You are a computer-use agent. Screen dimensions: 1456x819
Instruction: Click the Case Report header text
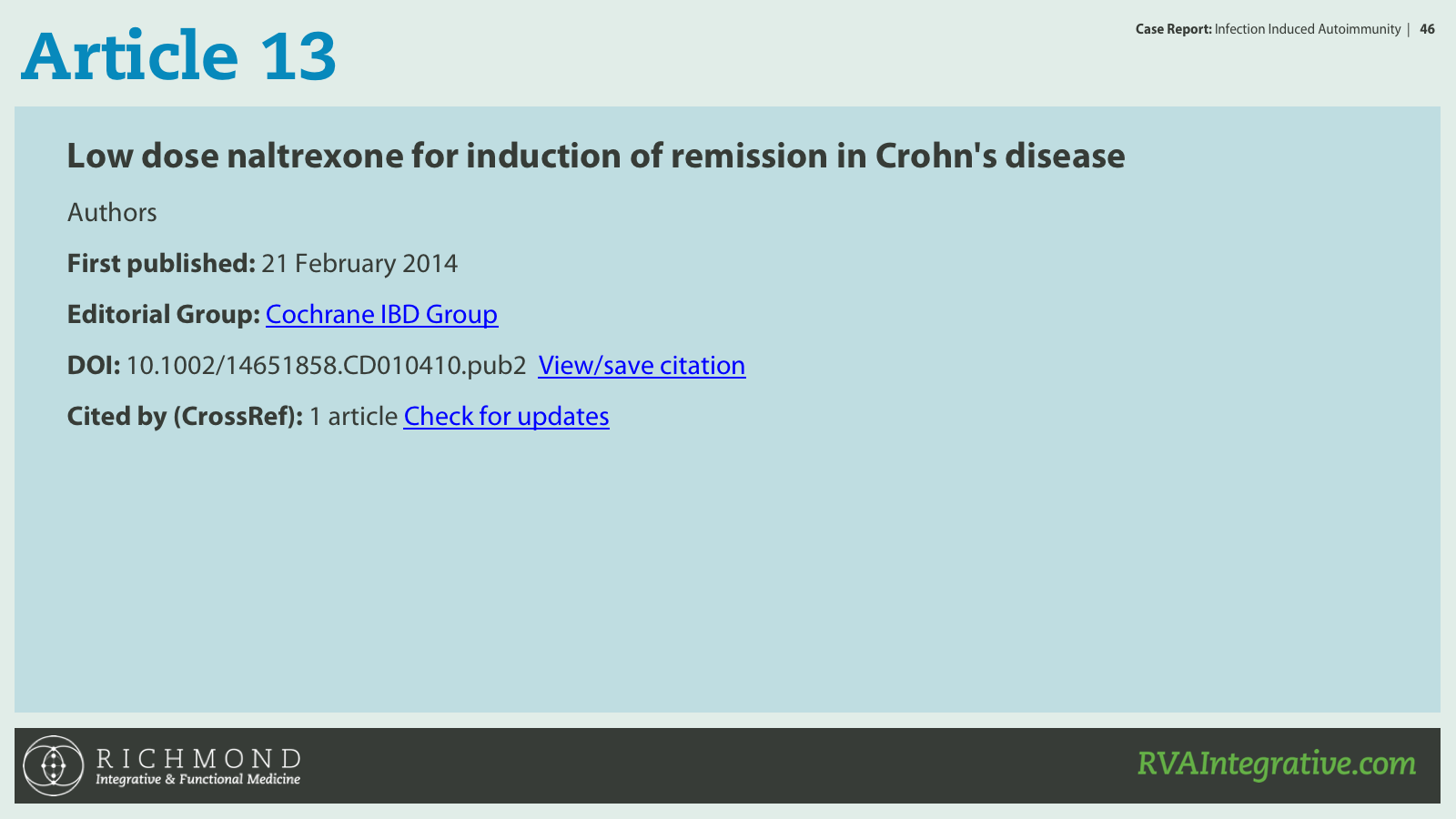1173,29
